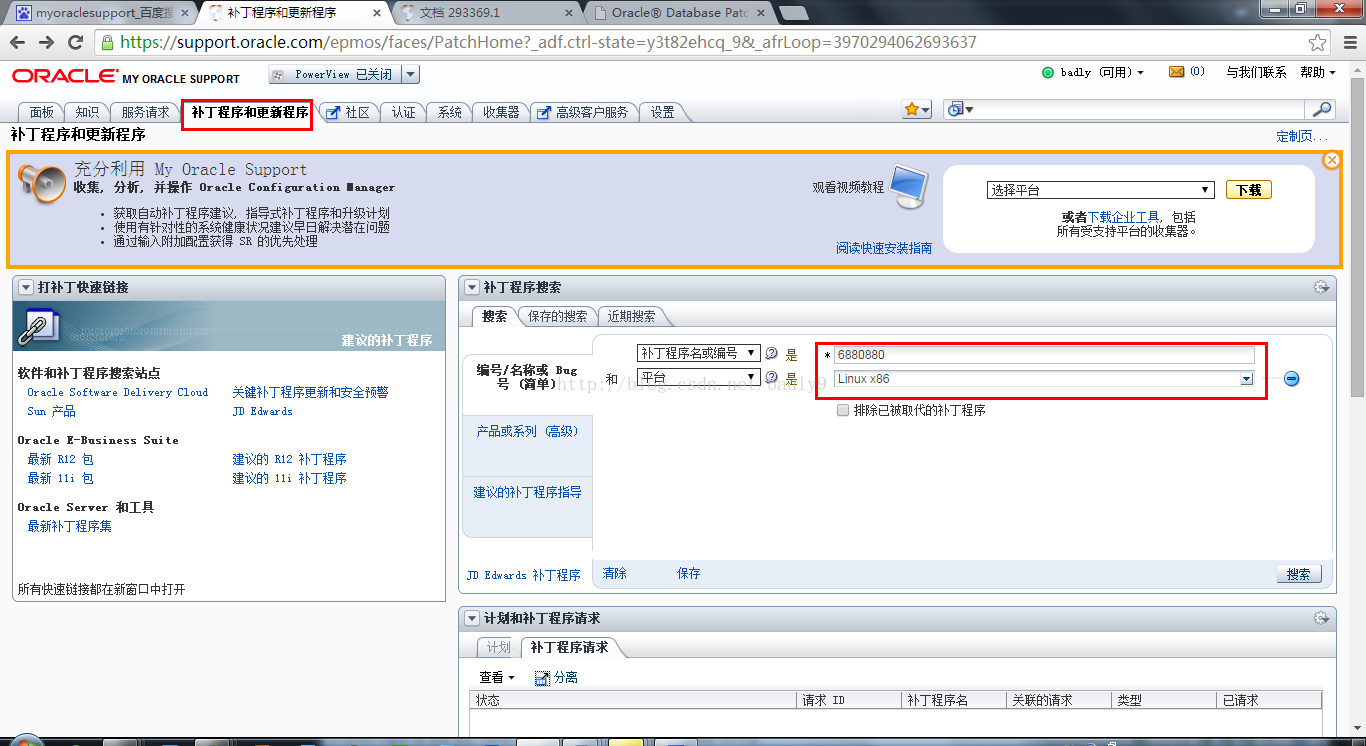This screenshot has height=746, width=1366.
Task: Toggle 排除已被取代的补丁程序 checkbox
Action: (x=843, y=410)
